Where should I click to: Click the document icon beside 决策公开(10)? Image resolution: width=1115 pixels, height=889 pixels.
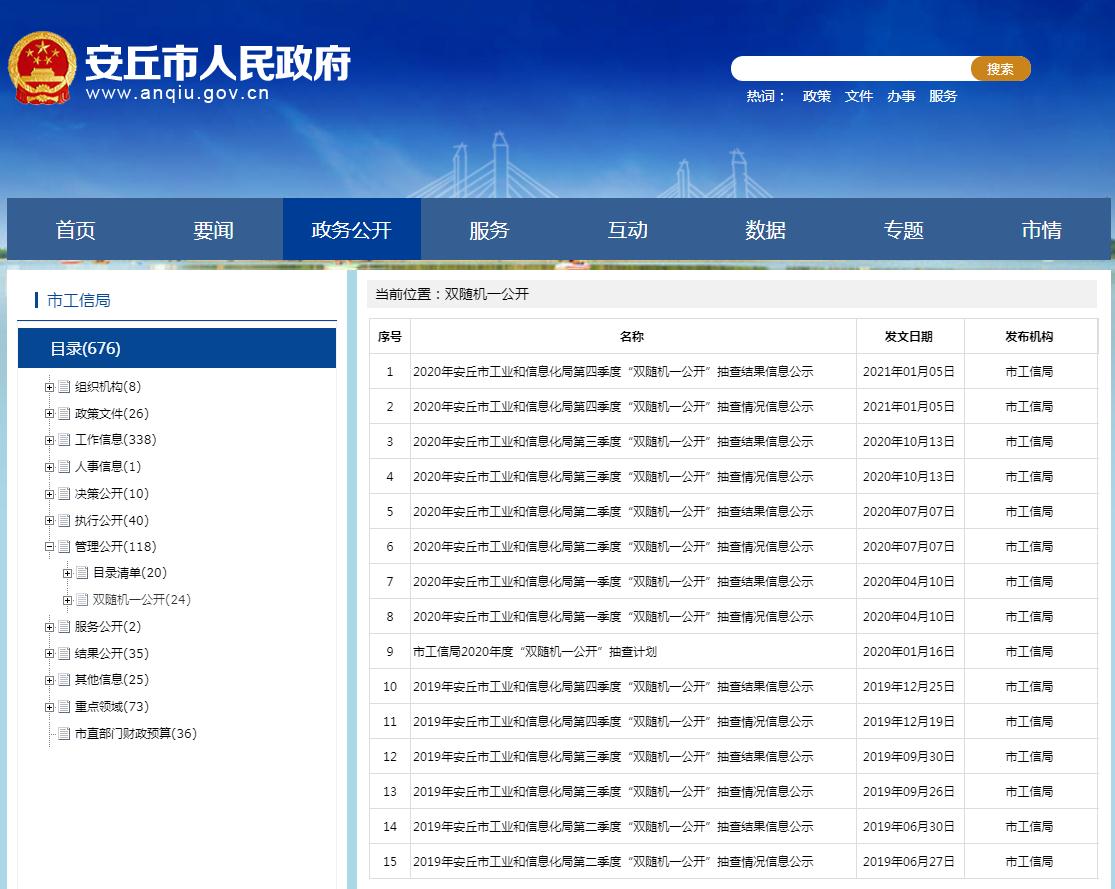point(64,494)
